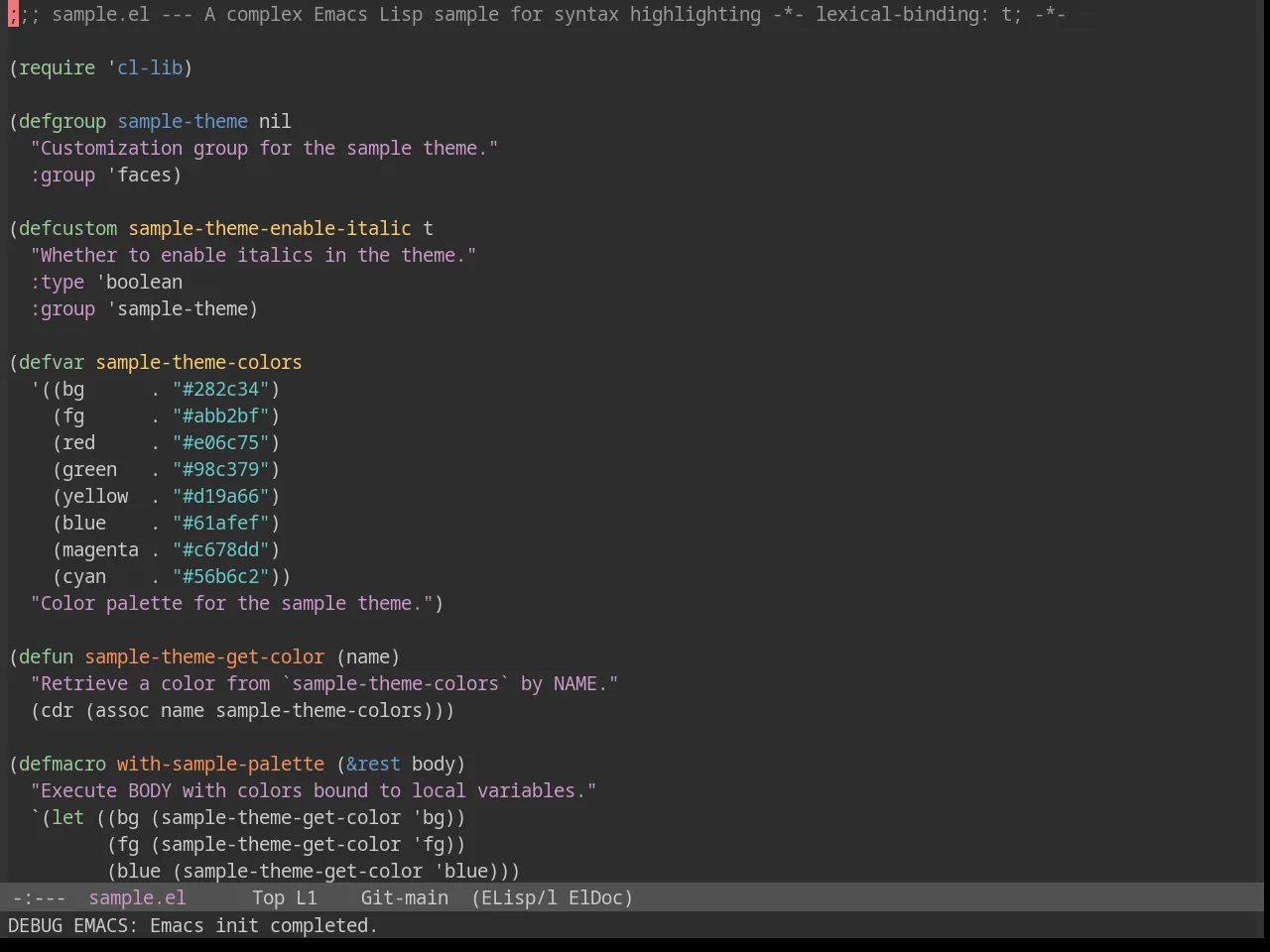Click 'lexical-binding: t' in the header comment
Viewport: 1270px width, 952px height.
913,14
